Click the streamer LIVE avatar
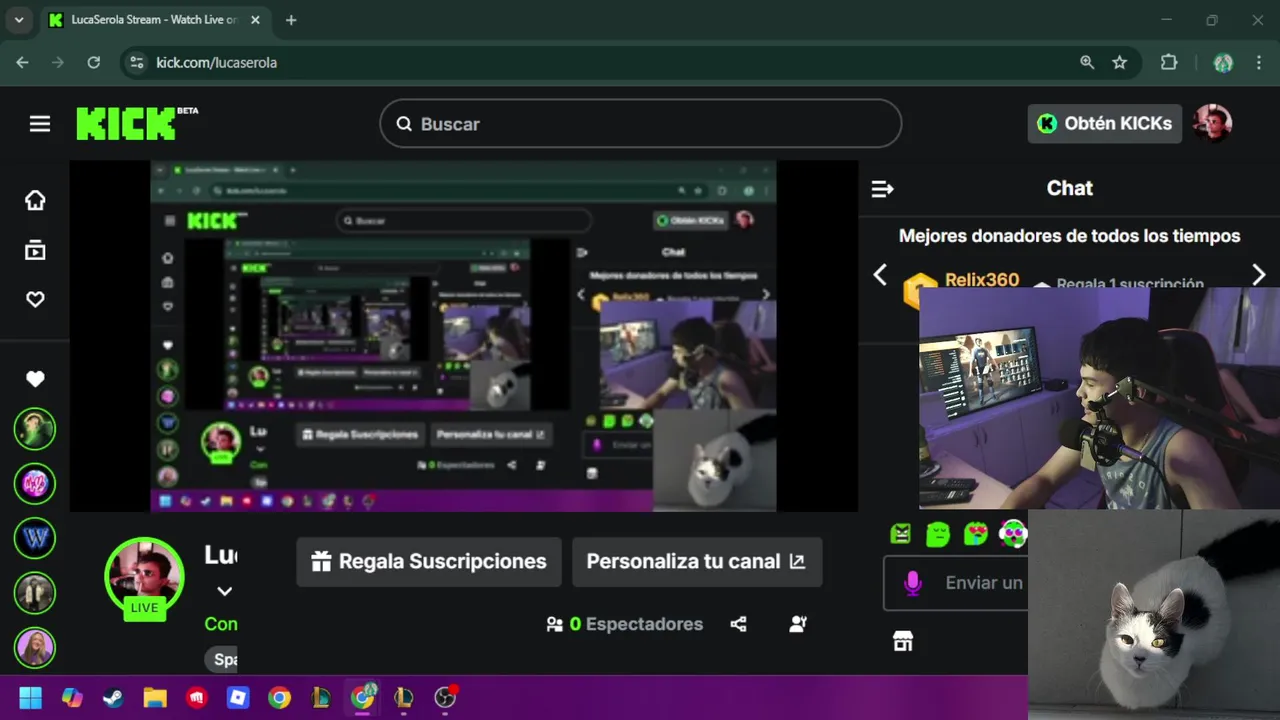This screenshot has width=1280, height=720. pos(145,578)
